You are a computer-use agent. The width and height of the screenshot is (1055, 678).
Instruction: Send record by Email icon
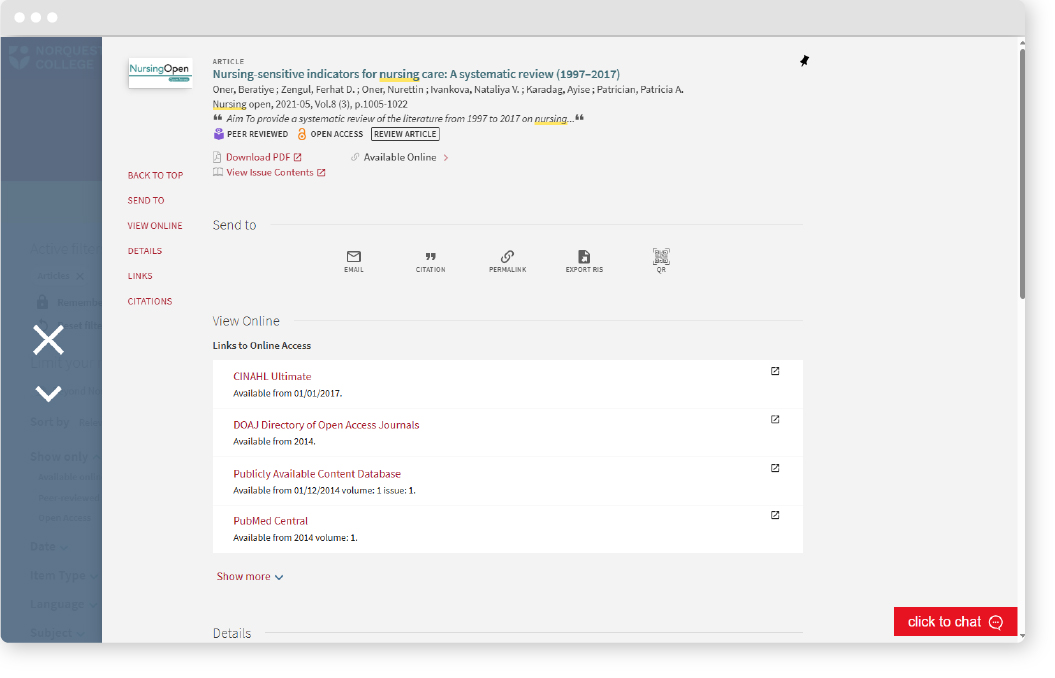(354, 261)
